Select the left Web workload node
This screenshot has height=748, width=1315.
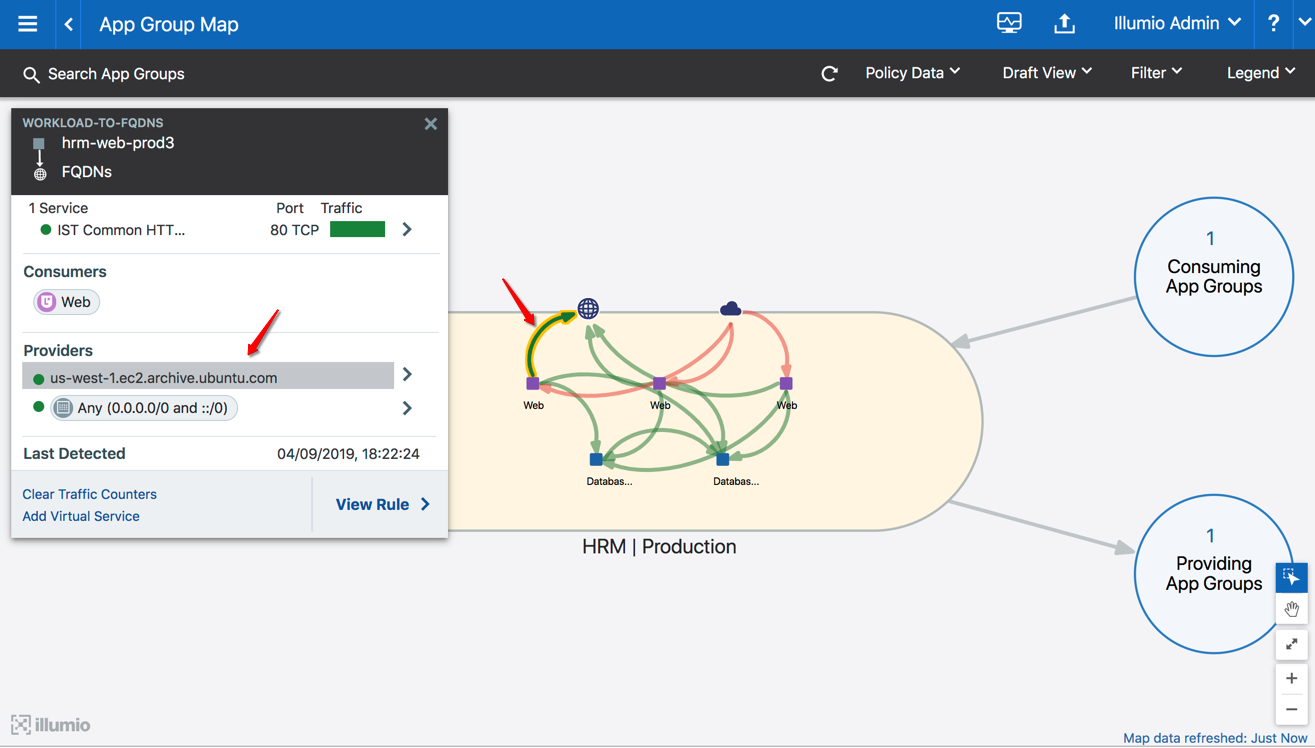pyautogui.click(x=533, y=384)
